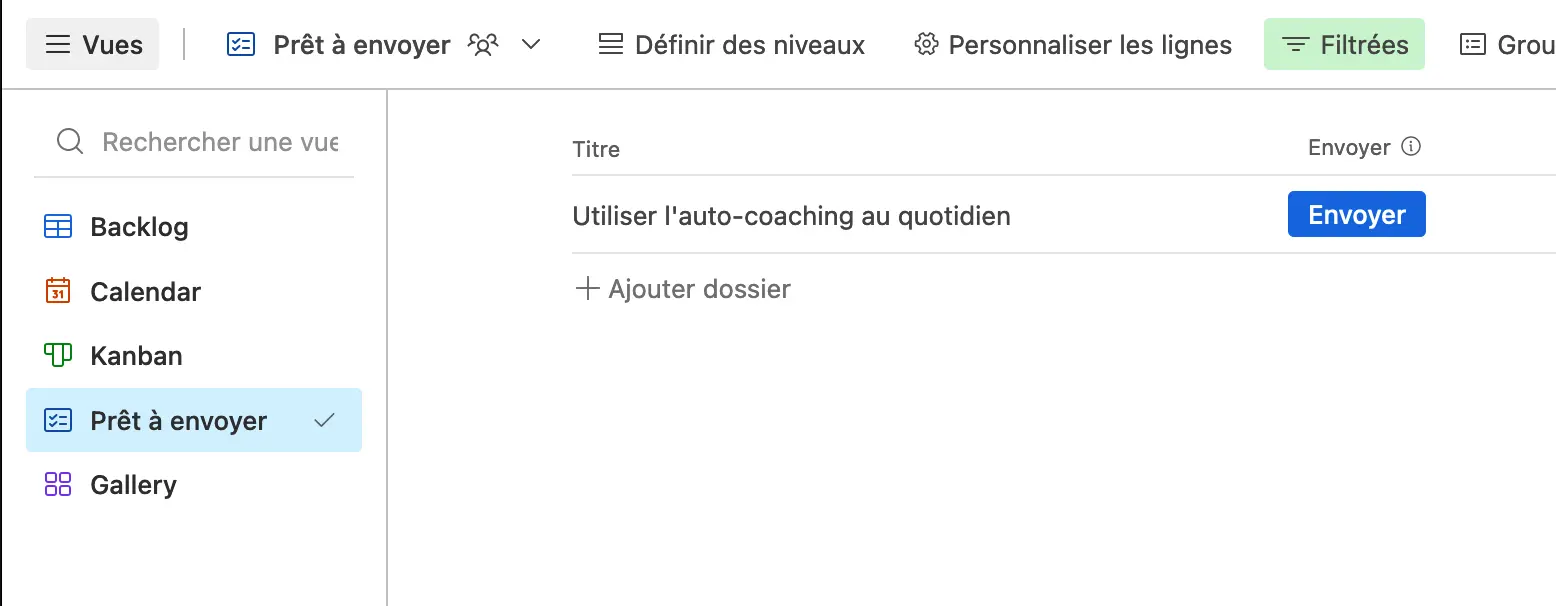Click the Backlog grid view icon
Image resolution: width=1556 pixels, height=606 pixels.
[x=58, y=227]
